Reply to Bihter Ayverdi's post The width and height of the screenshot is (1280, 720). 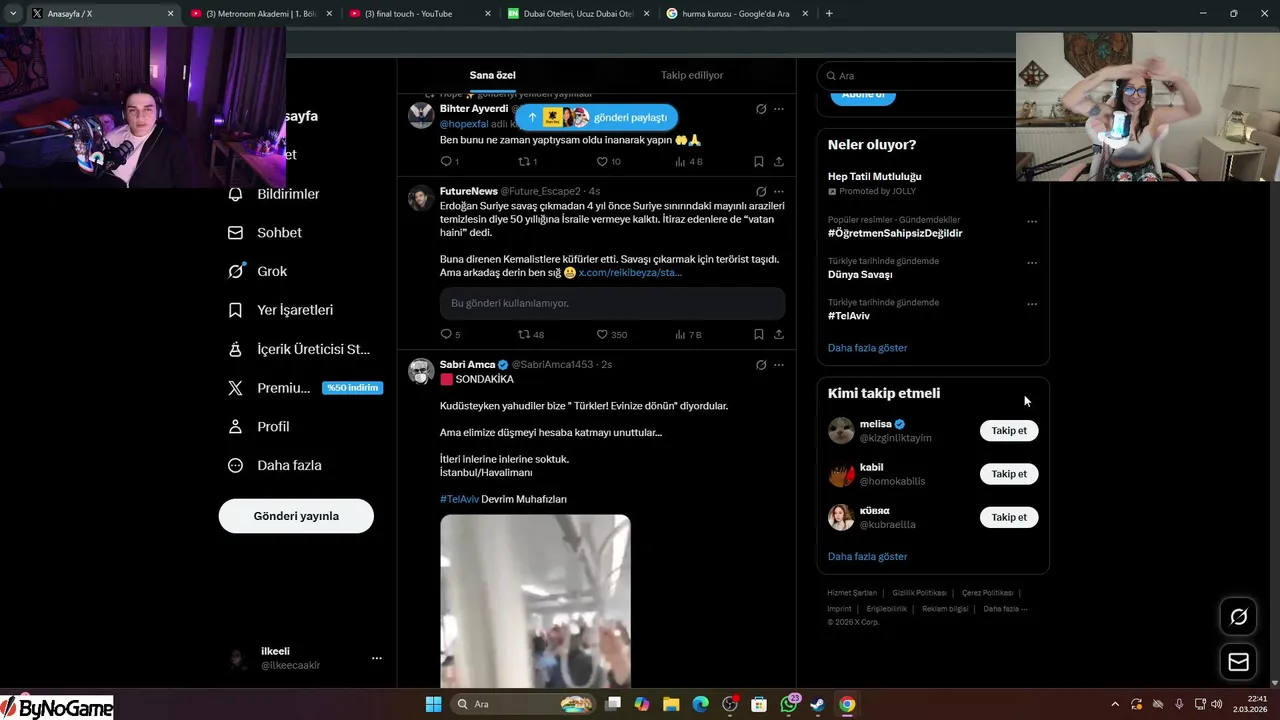(446, 161)
